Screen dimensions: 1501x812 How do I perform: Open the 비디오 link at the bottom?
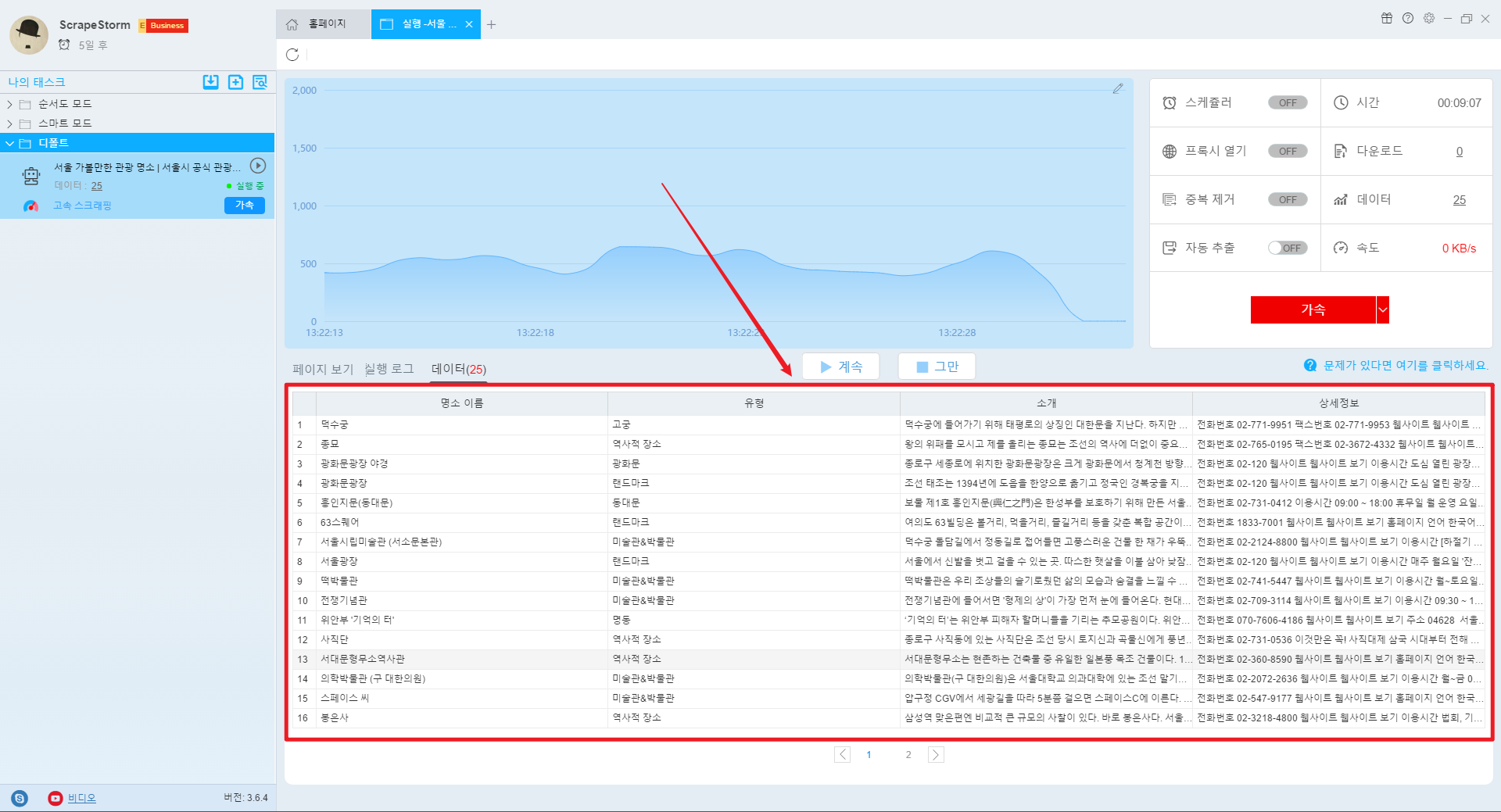click(81, 798)
